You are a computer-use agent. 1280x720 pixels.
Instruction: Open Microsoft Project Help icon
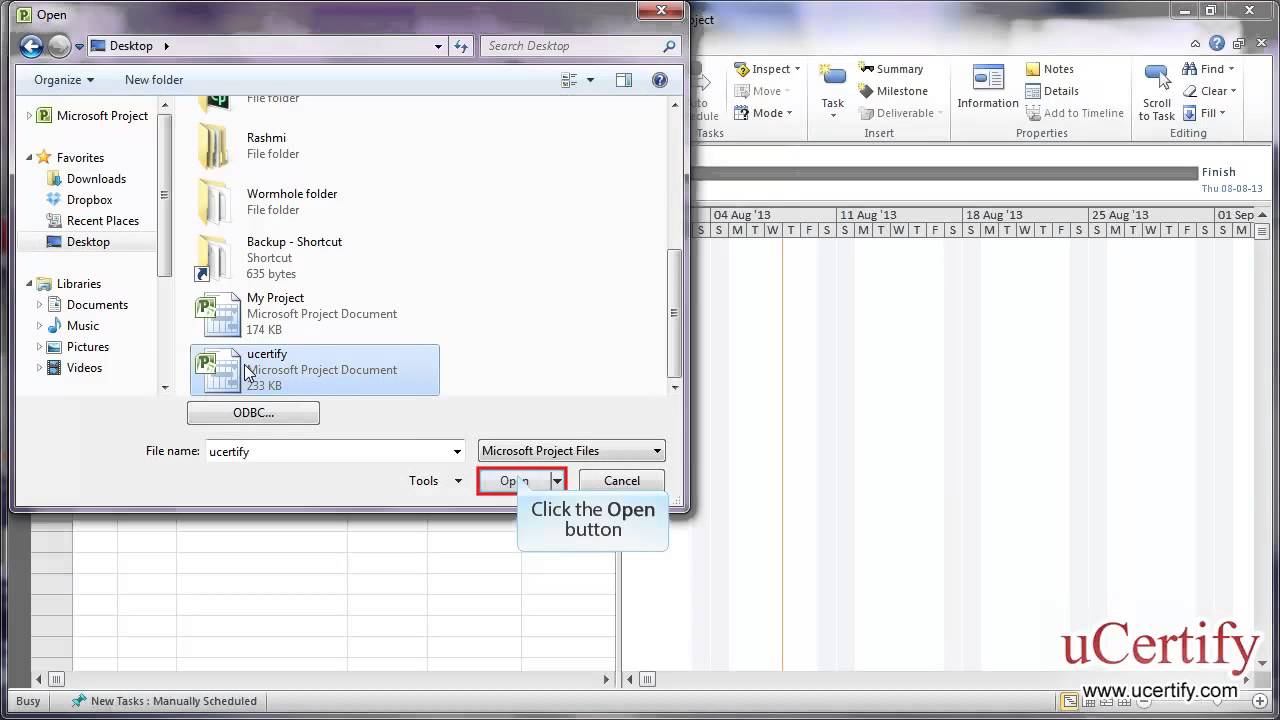point(1216,43)
